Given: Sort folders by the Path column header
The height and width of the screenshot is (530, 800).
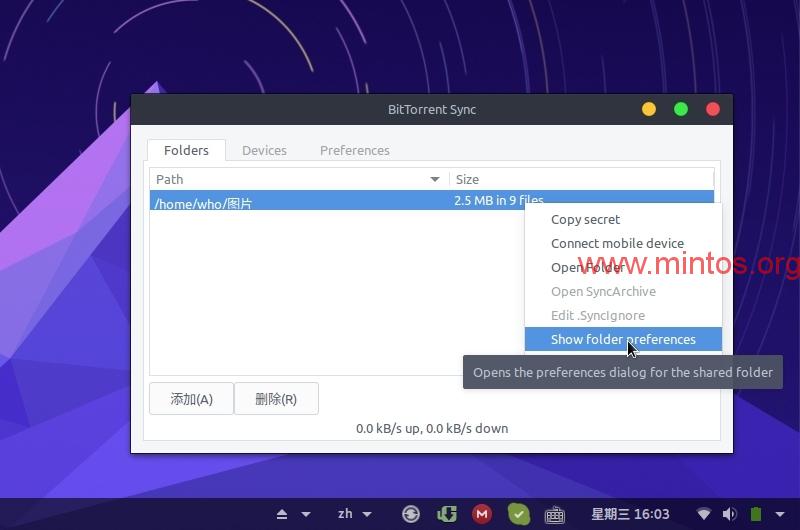Looking at the screenshot, I should tap(298, 180).
